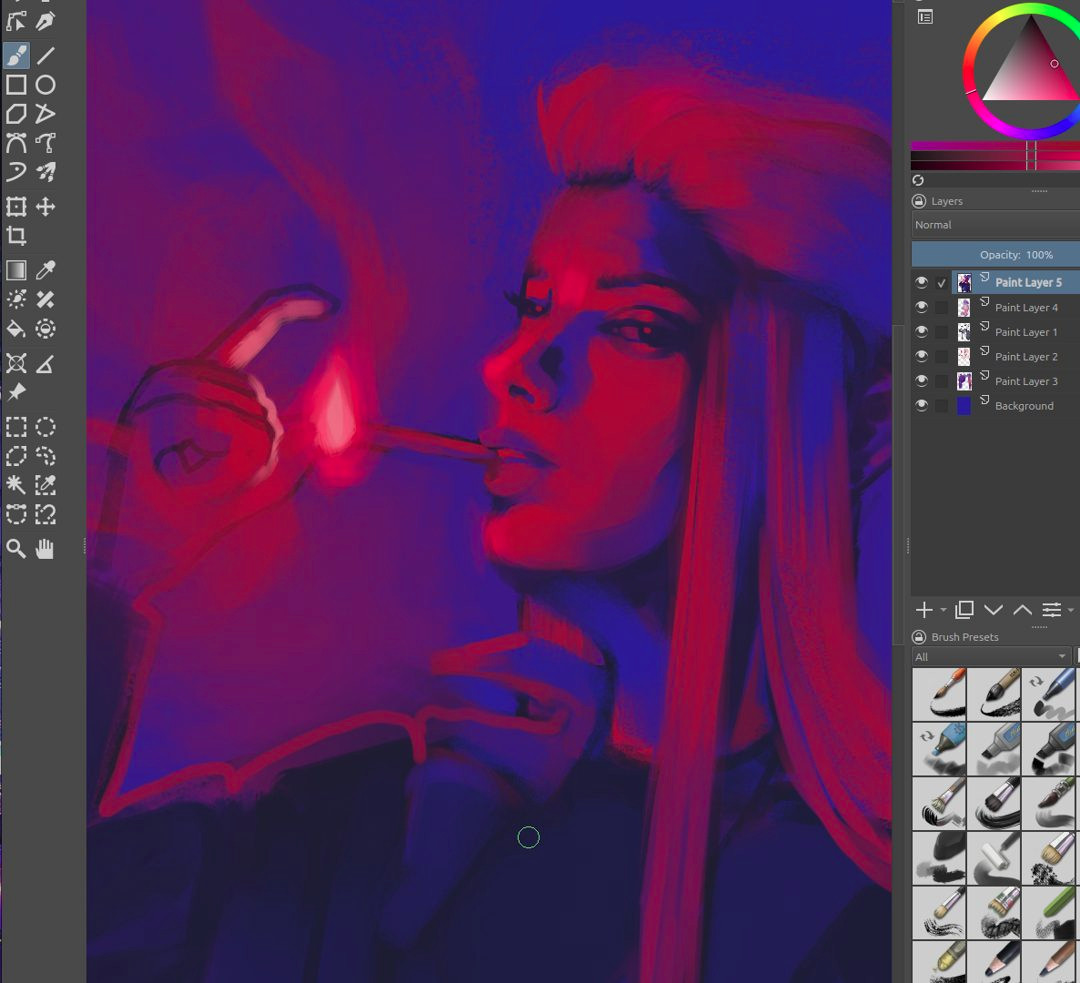Select the paint roller brush preset

[x=994, y=858]
